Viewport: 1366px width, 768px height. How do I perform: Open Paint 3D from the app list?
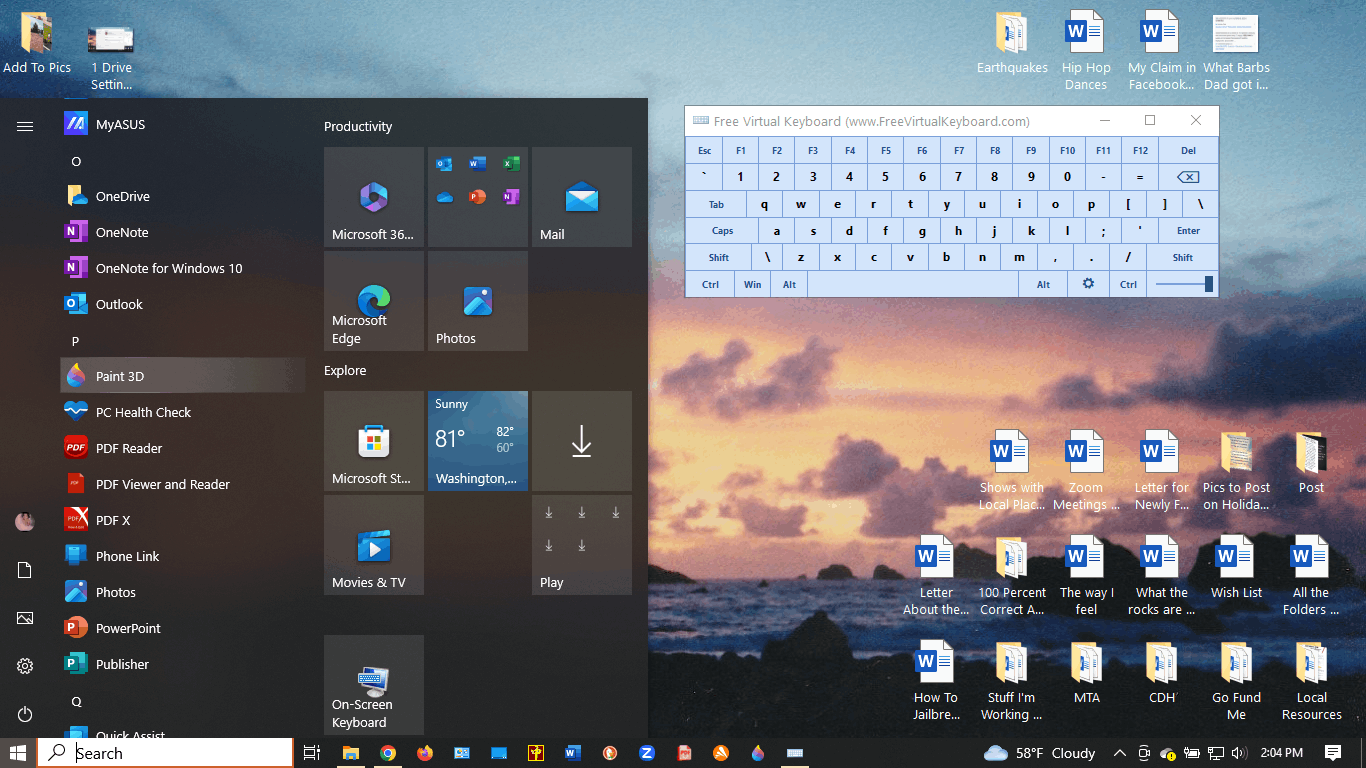tap(183, 376)
